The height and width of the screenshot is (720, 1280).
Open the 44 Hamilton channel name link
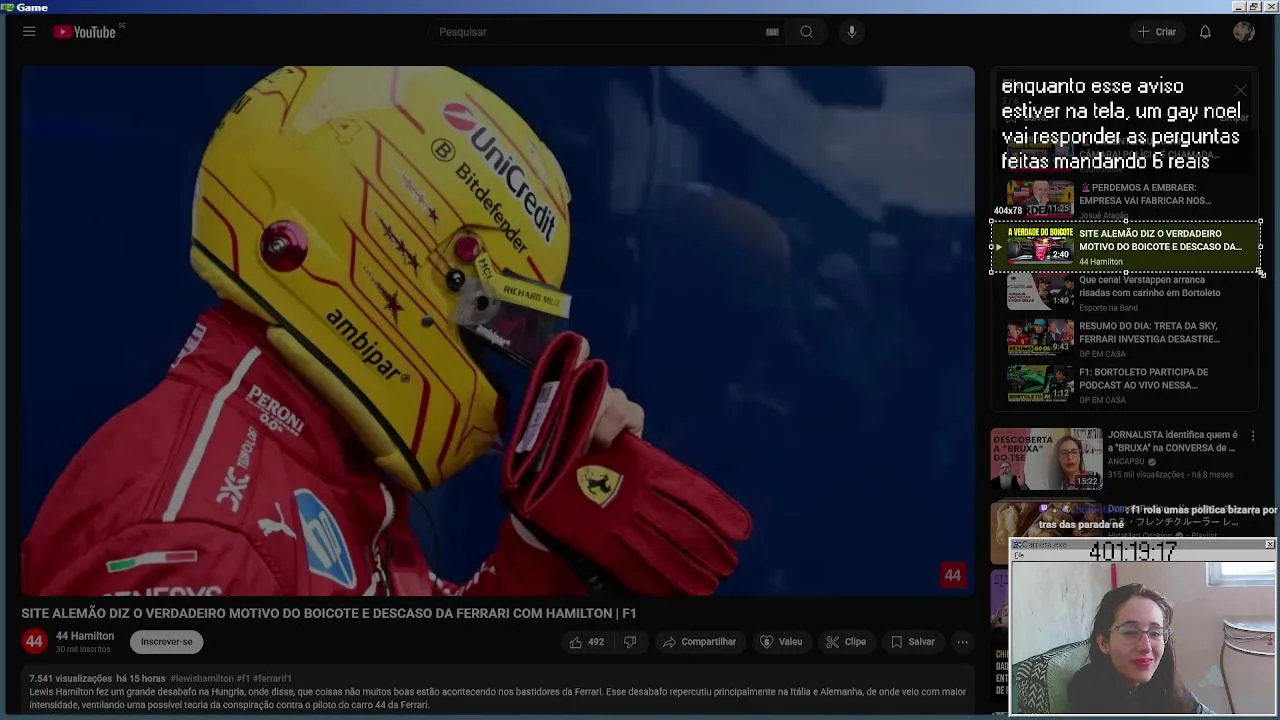(x=85, y=636)
